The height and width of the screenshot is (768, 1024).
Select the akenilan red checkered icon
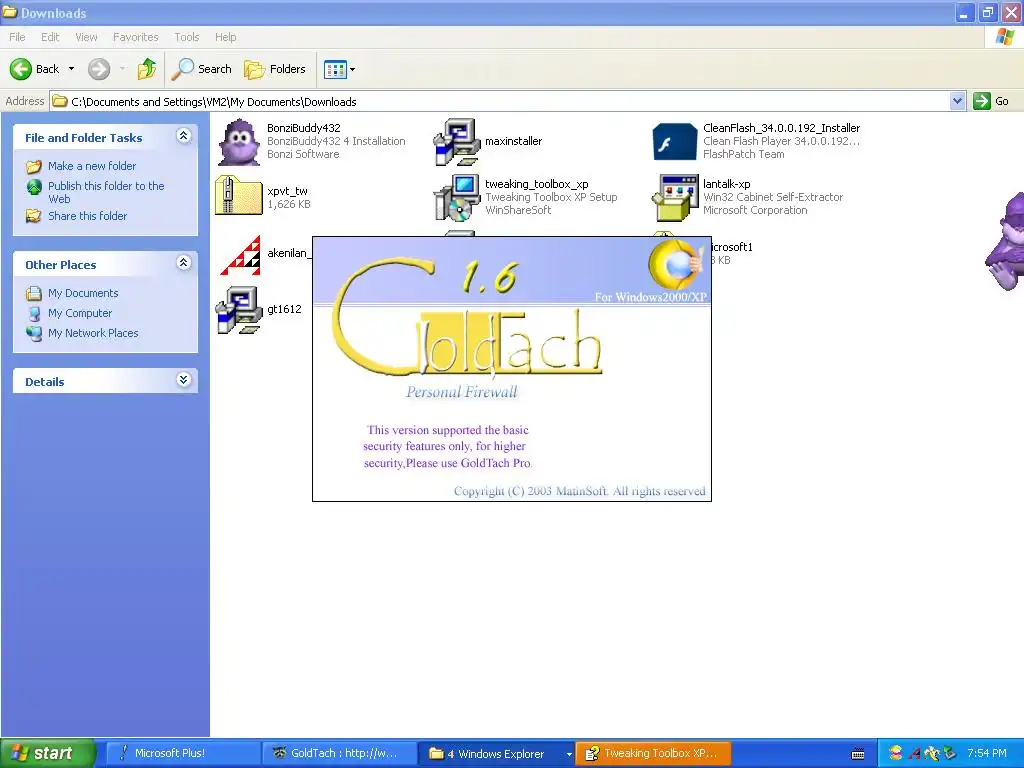240,255
